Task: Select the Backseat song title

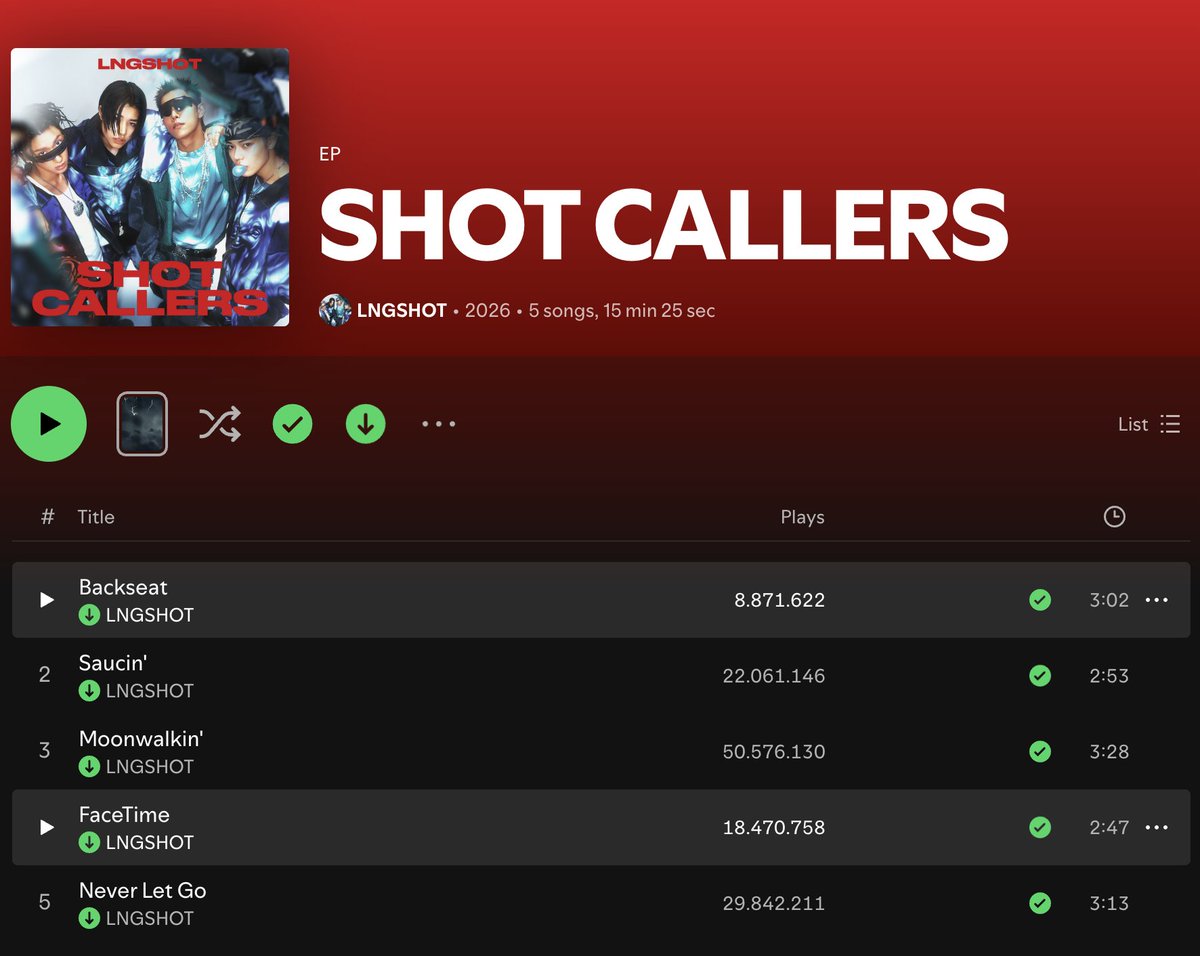Action: (x=123, y=587)
